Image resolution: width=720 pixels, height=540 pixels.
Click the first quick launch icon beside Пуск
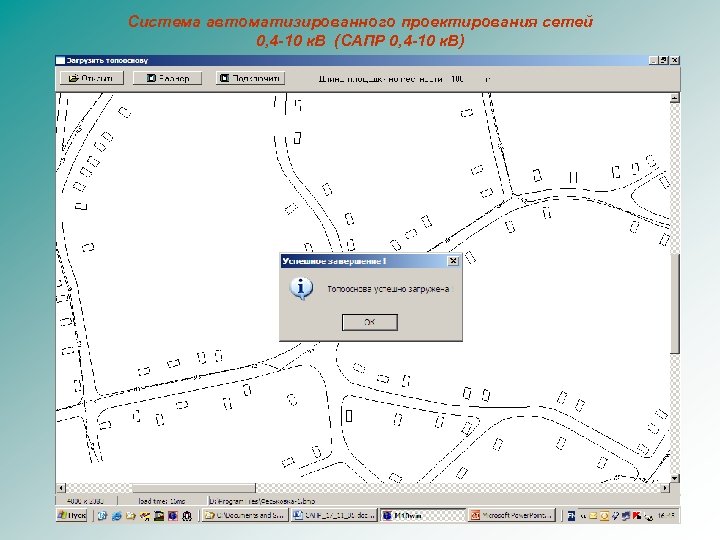coord(102,516)
